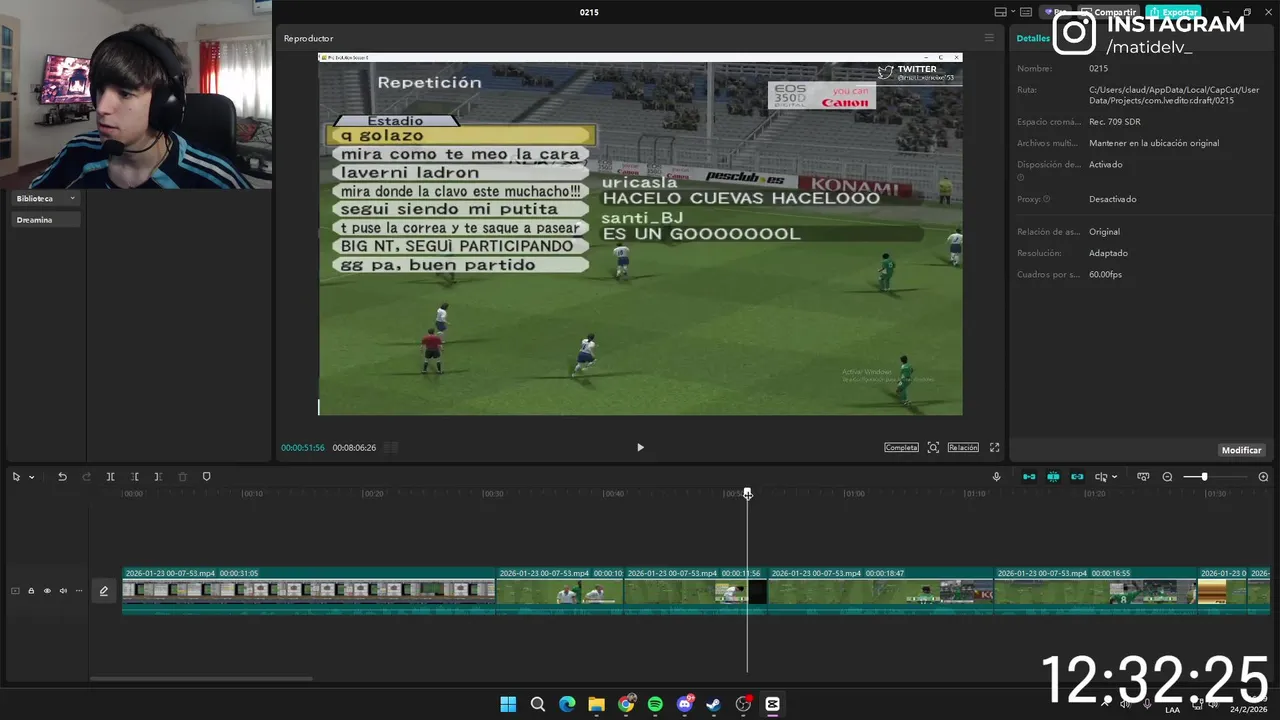The height and width of the screenshot is (720, 1280).
Task: Click the Relación aspect ratio button
Action: coord(963,447)
